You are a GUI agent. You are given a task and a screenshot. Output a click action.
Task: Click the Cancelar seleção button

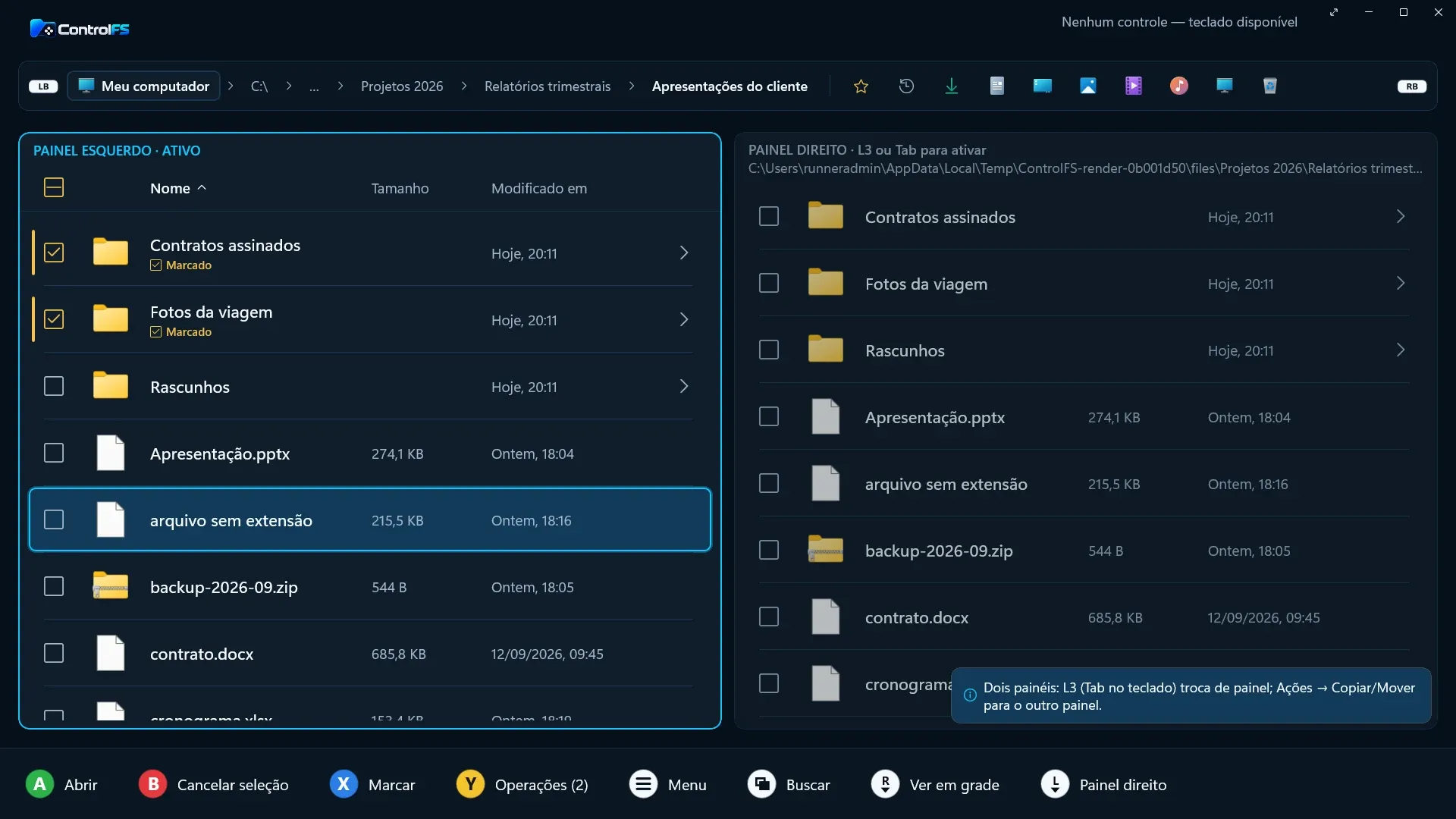(x=213, y=784)
